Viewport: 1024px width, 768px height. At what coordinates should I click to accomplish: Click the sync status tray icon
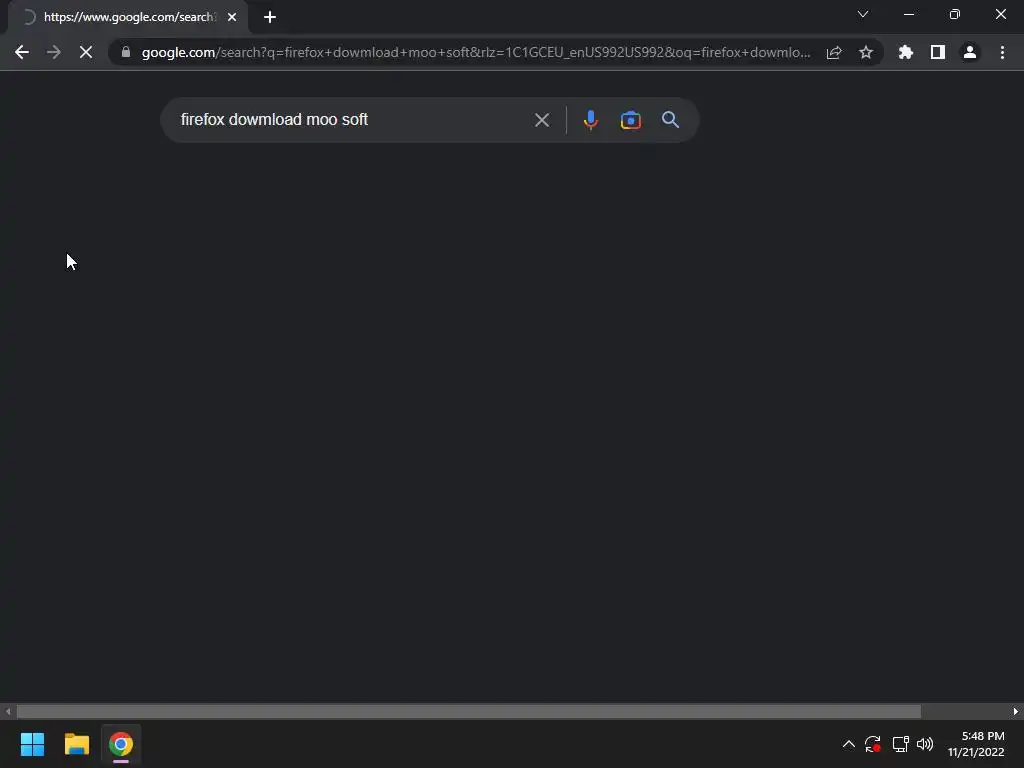click(873, 744)
